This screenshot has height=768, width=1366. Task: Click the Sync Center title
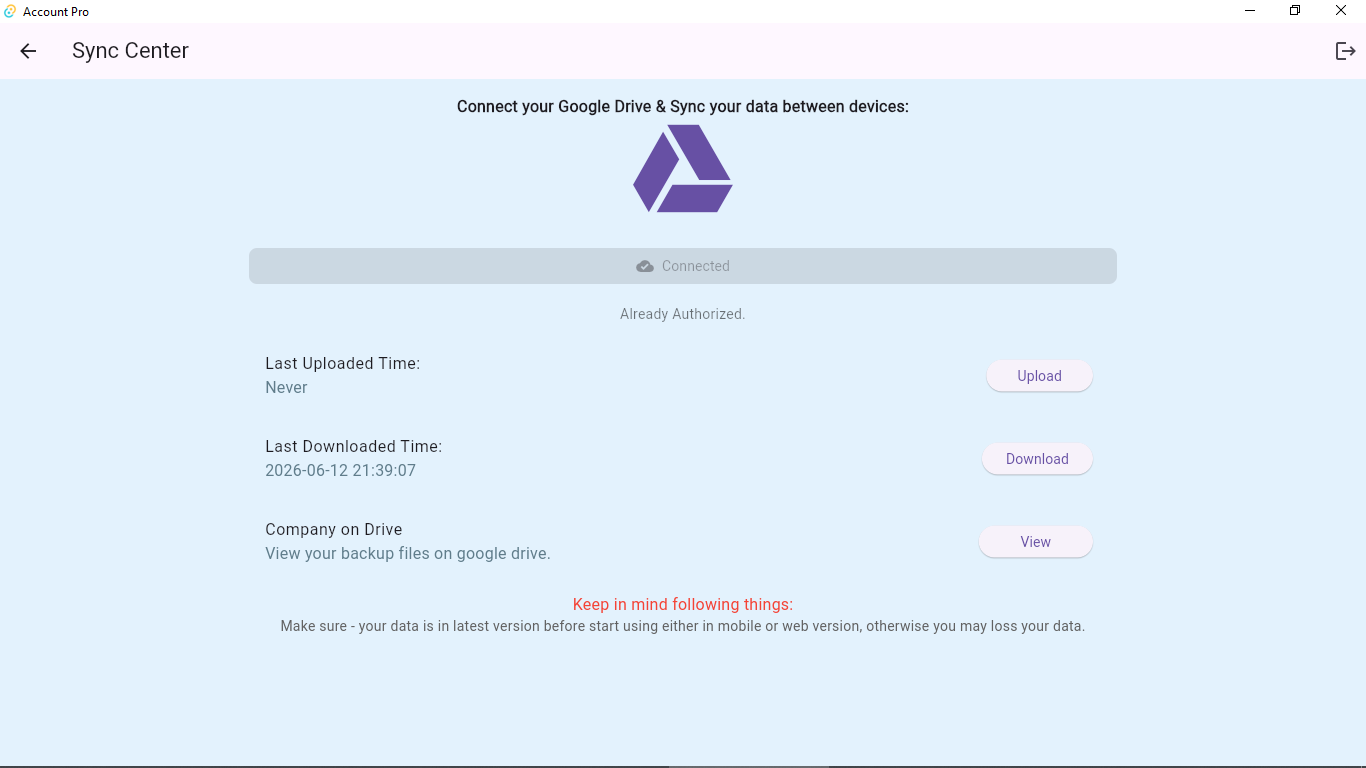click(x=130, y=51)
